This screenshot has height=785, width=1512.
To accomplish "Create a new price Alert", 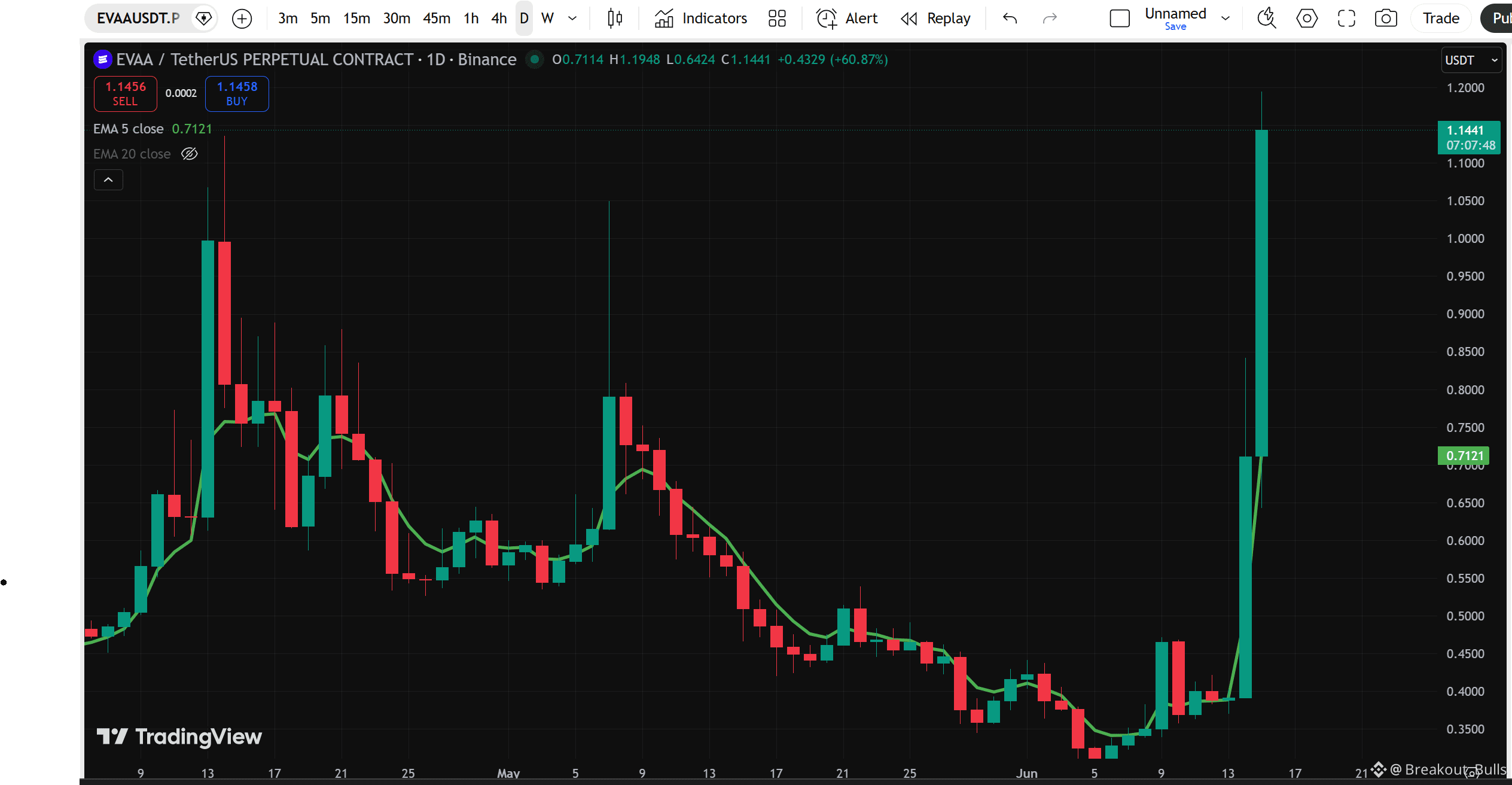I will (847, 19).
